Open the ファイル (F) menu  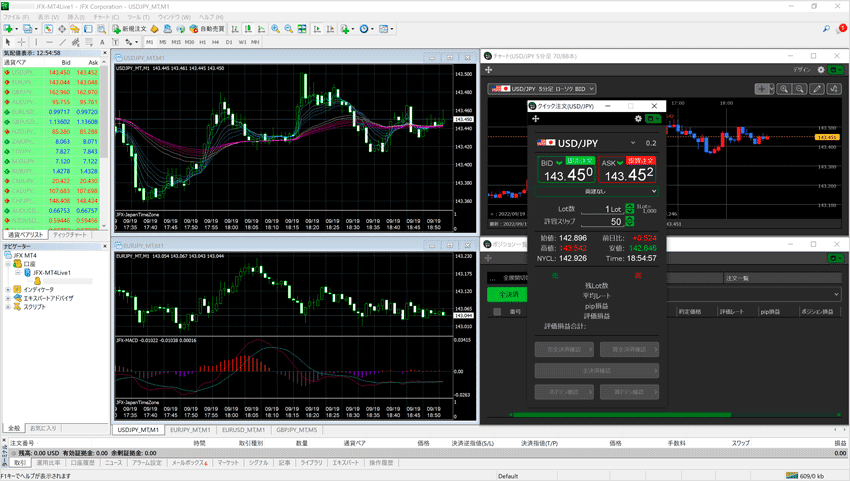[x=16, y=17]
